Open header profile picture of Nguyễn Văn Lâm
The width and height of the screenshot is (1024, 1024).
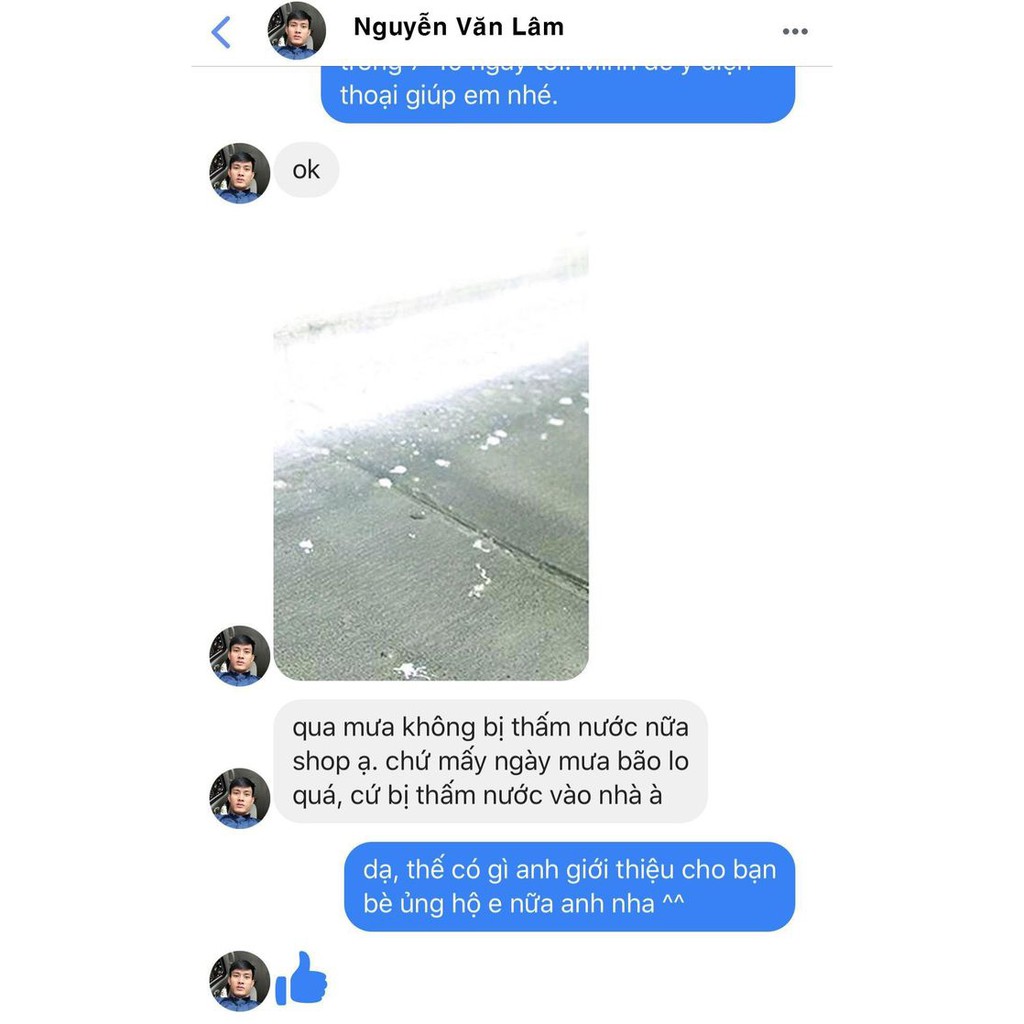[297, 31]
